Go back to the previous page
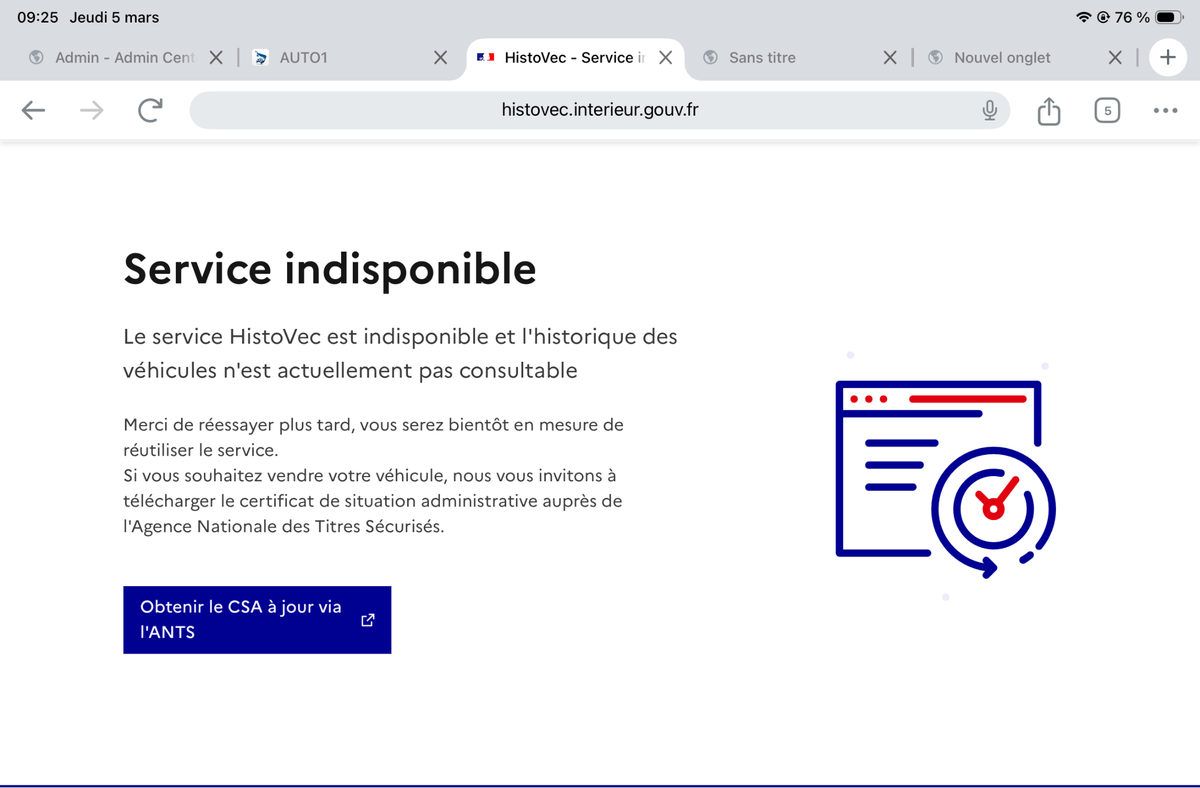Image resolution: width=1200 pixels, height=788 pixels. [33, 110]
